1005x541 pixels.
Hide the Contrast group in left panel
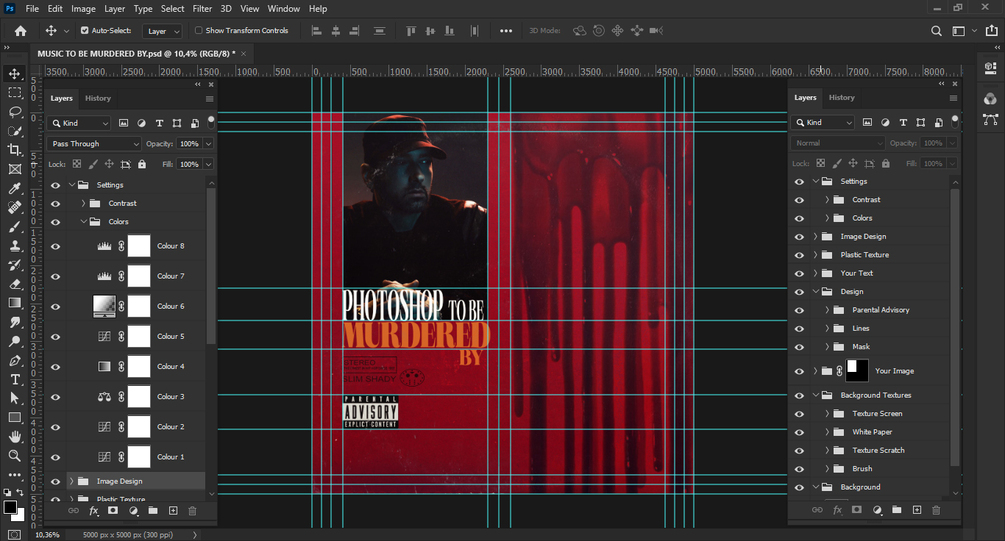point(56,203)
